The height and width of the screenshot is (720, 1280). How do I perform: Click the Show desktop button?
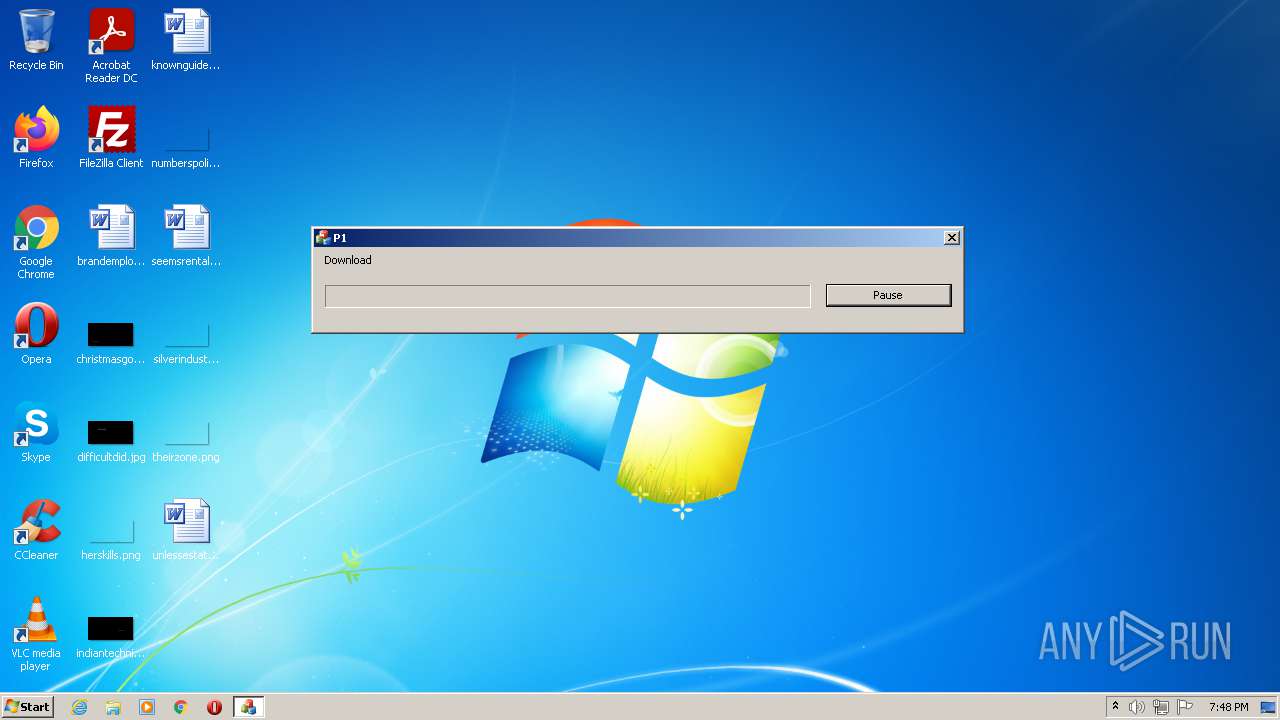[x=1268, y=707]
